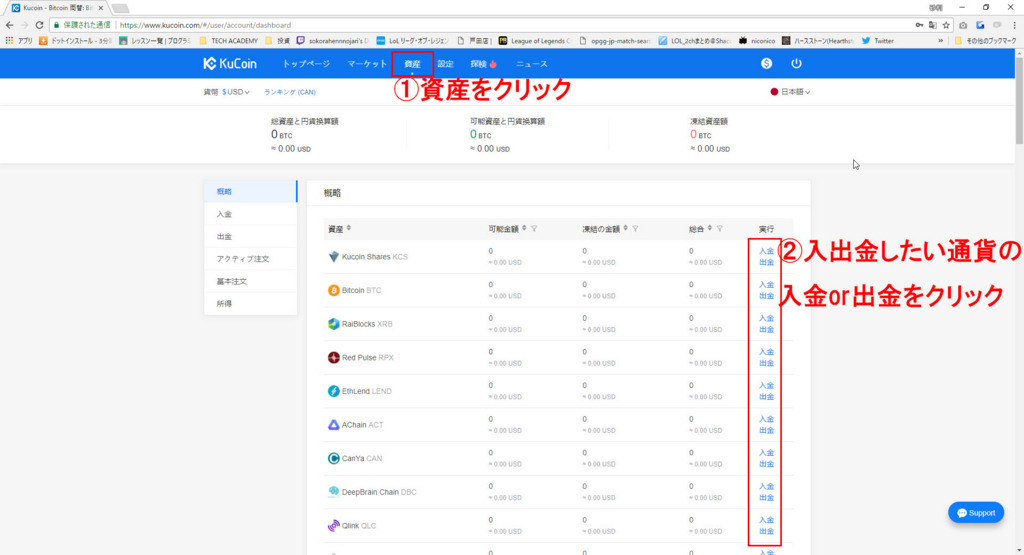The width and height of the screenshot is (1024, 555).
Task: Click the Support chat button
Action: (976, 513)
